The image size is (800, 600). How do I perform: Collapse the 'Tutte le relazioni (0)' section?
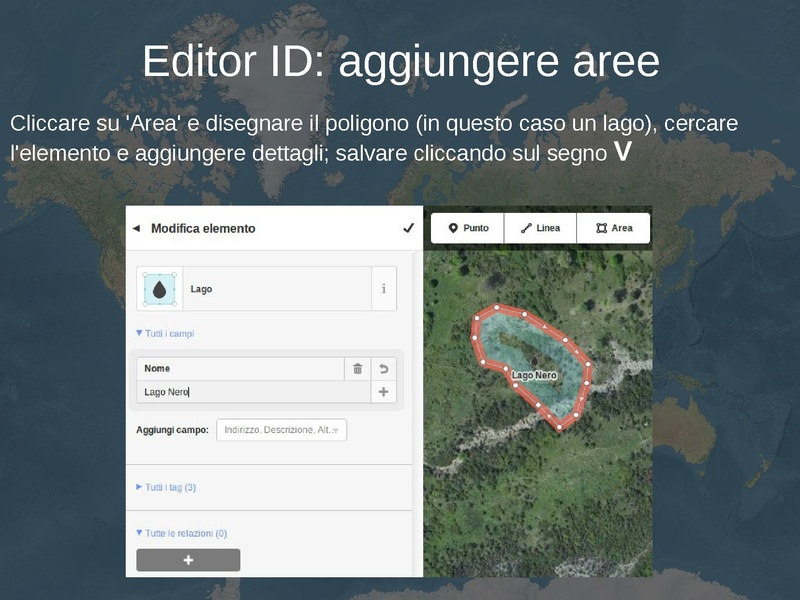coord(181,533)
